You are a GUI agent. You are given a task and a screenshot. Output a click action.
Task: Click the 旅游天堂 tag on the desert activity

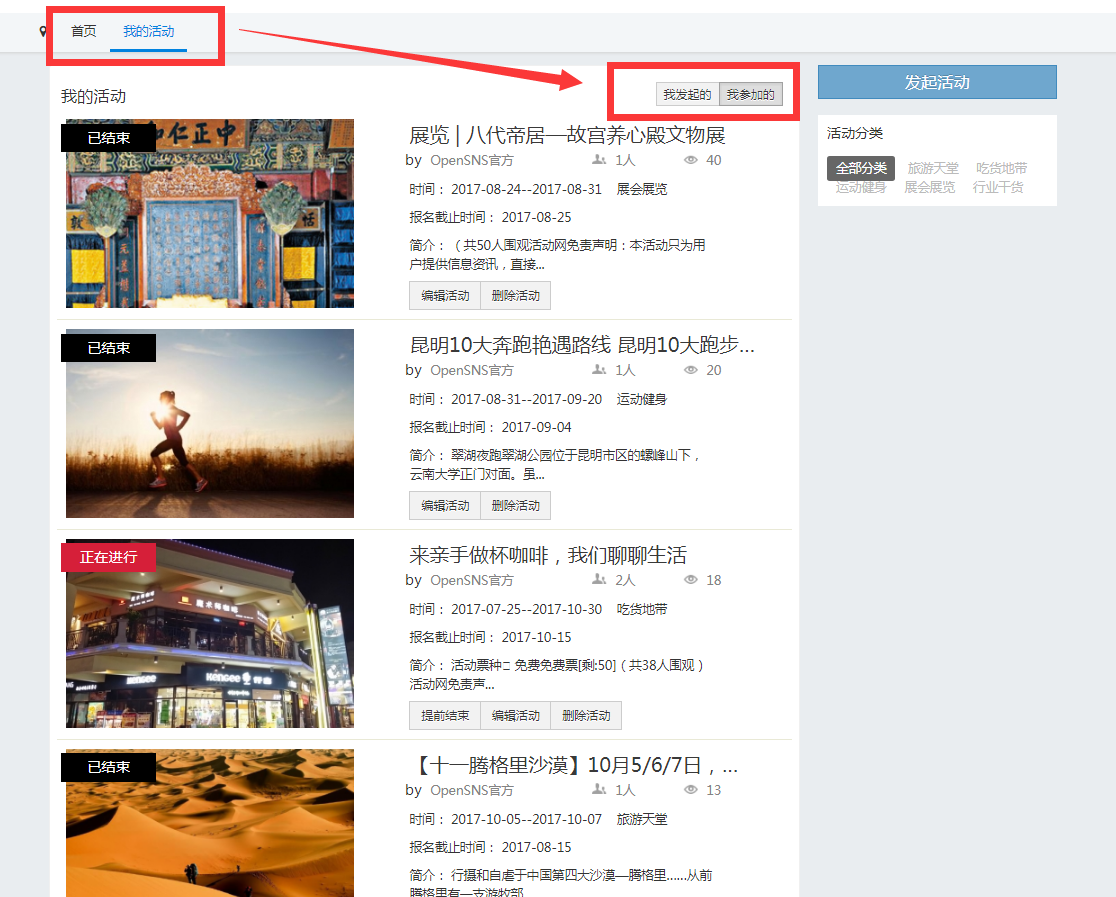click(x=642, y=819)
